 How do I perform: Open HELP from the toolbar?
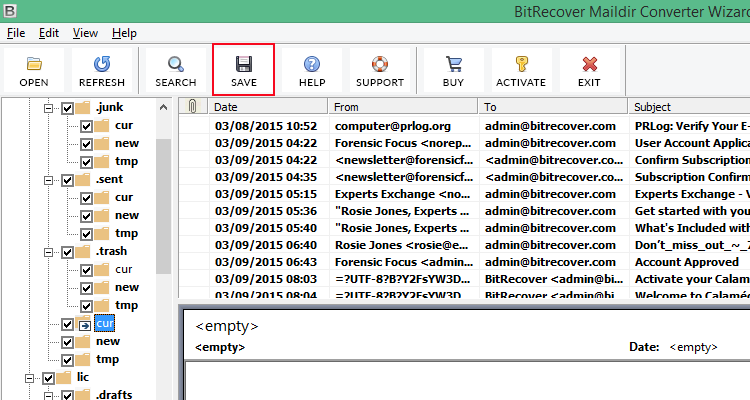pos(312,70)
